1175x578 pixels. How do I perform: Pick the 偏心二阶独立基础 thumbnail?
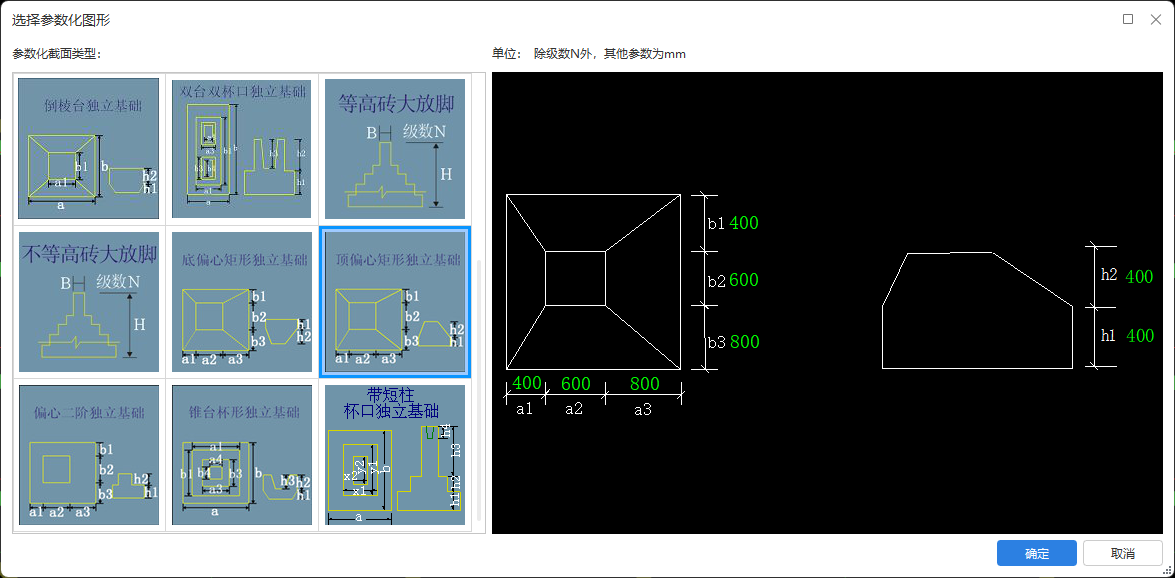coord(88,455)
